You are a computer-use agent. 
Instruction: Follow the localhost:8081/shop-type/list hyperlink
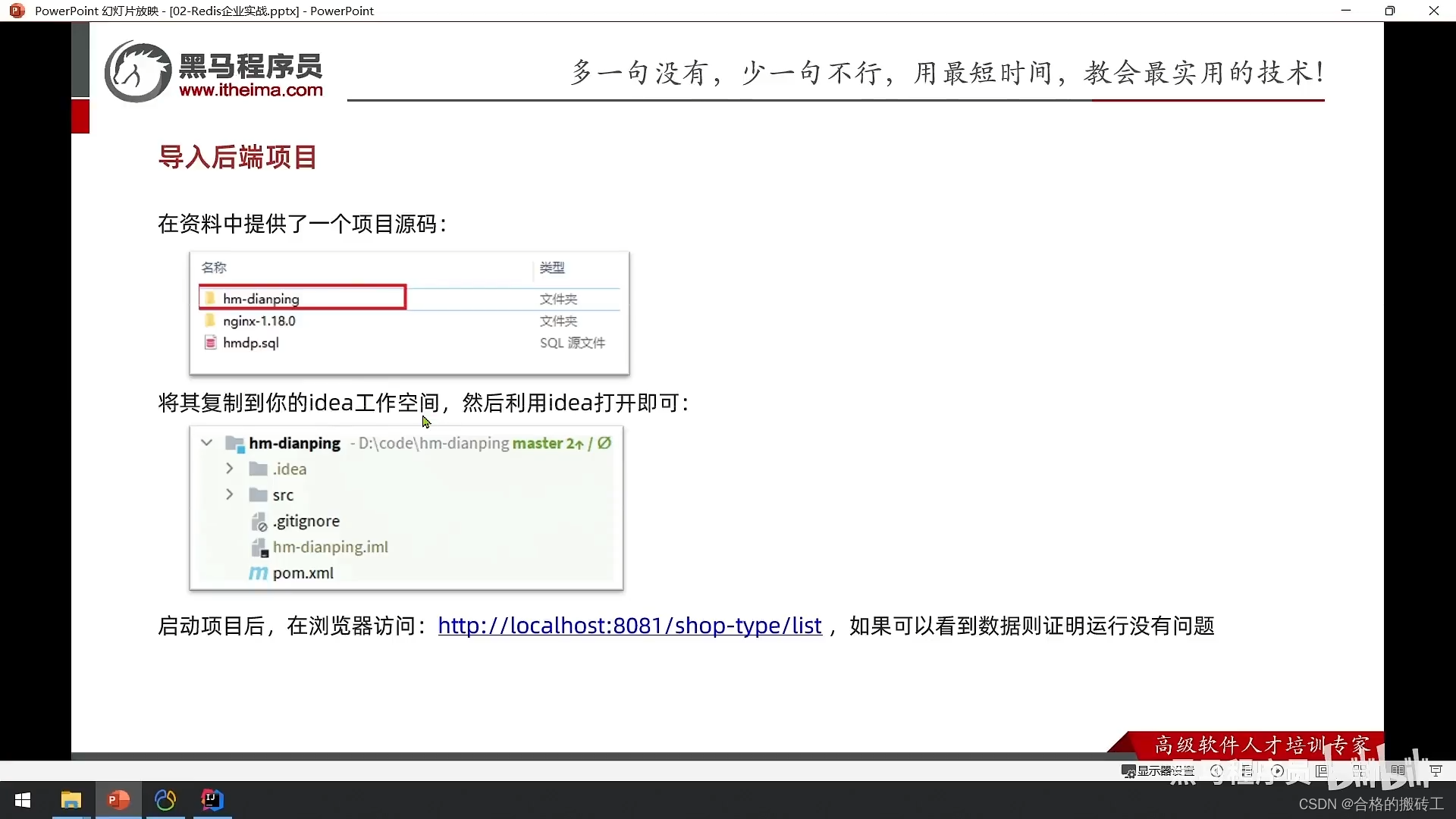click(x=629, y=626)
